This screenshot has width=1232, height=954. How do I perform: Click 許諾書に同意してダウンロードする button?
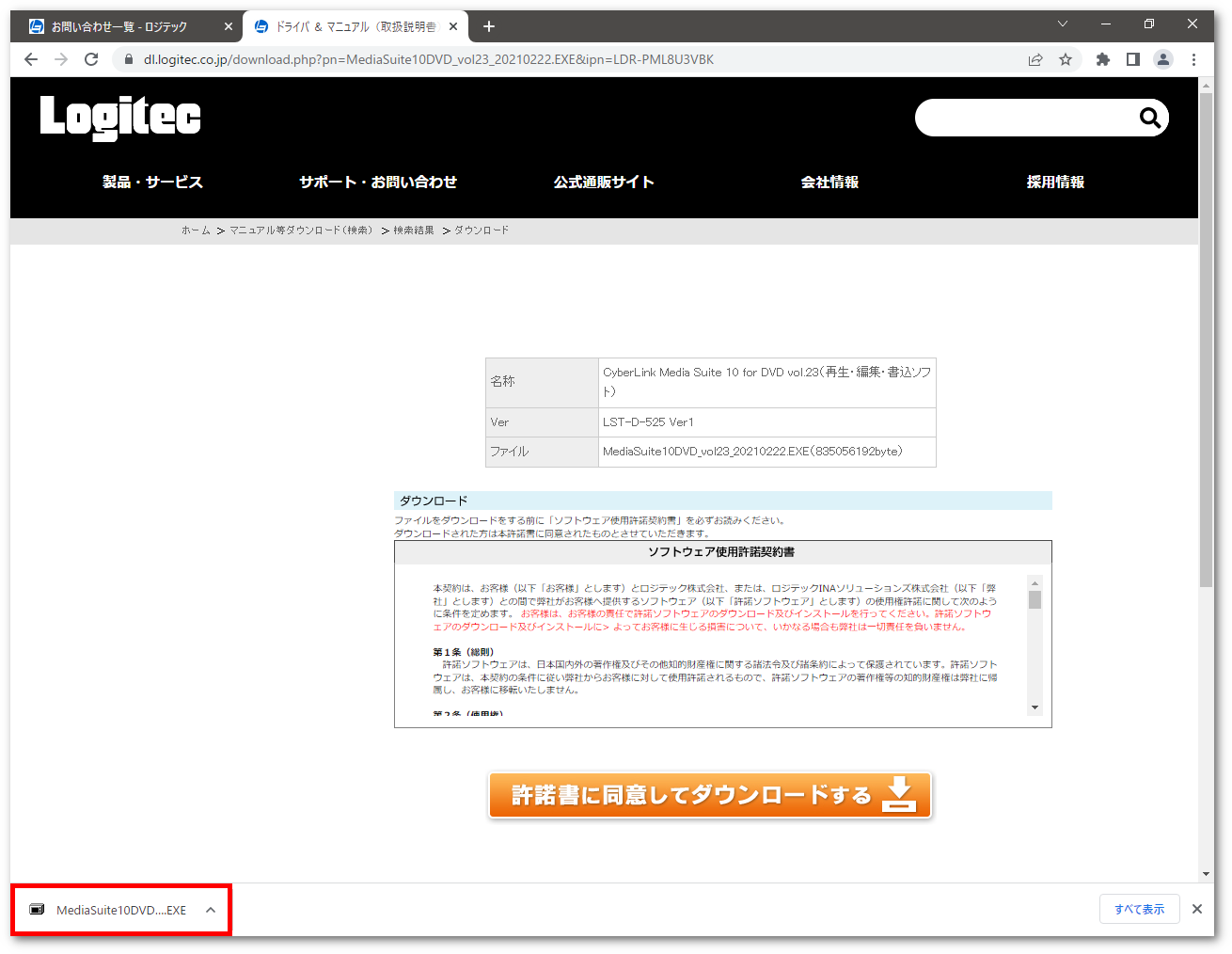(710, 795)
